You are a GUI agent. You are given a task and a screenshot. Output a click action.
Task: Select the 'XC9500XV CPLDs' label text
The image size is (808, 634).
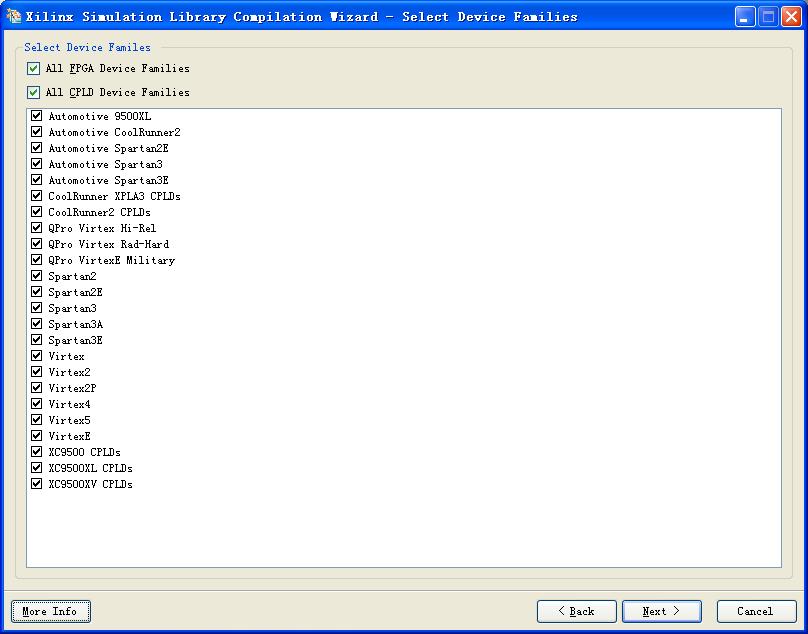tap(91, 484)
